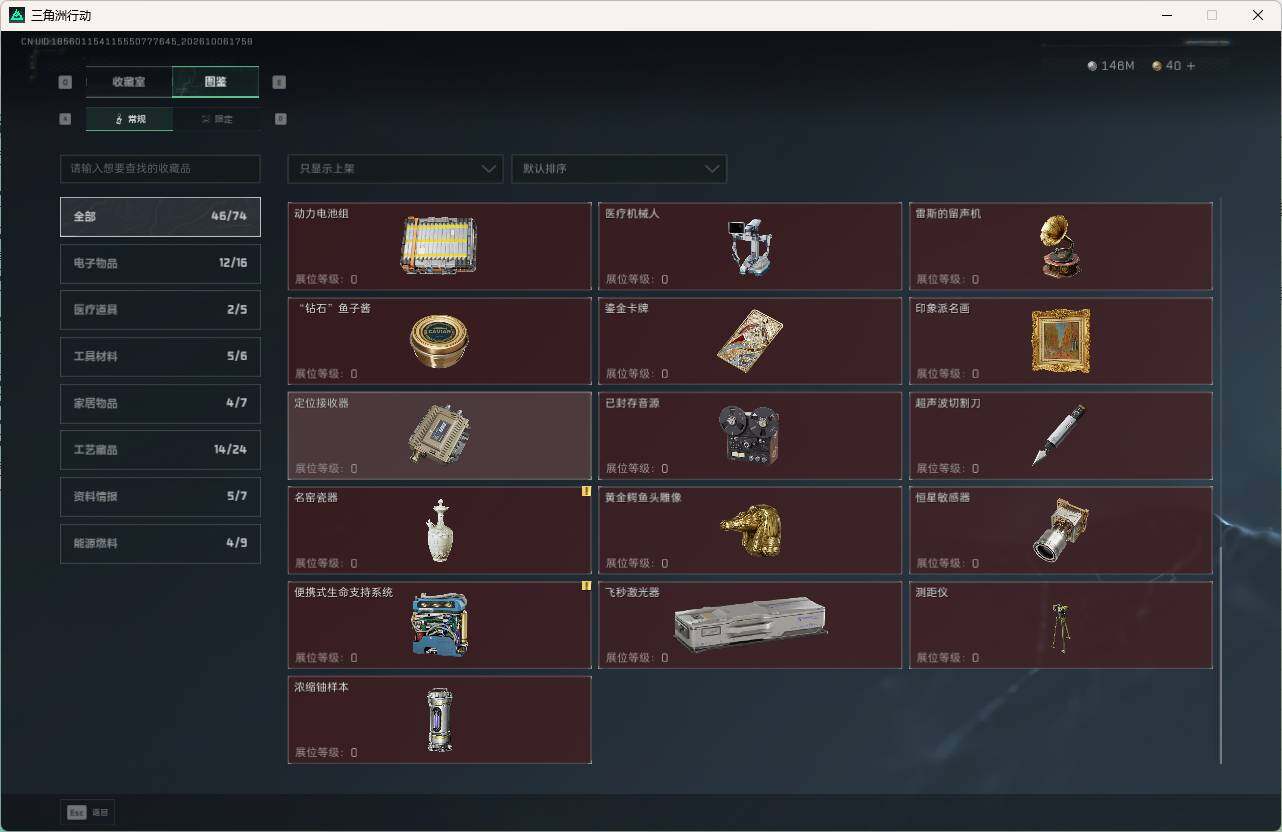This screenshot has height=832, width=1282.
Task: Select the 名窑瓷器 porcelain vase image
Action: tap(439, 530)
